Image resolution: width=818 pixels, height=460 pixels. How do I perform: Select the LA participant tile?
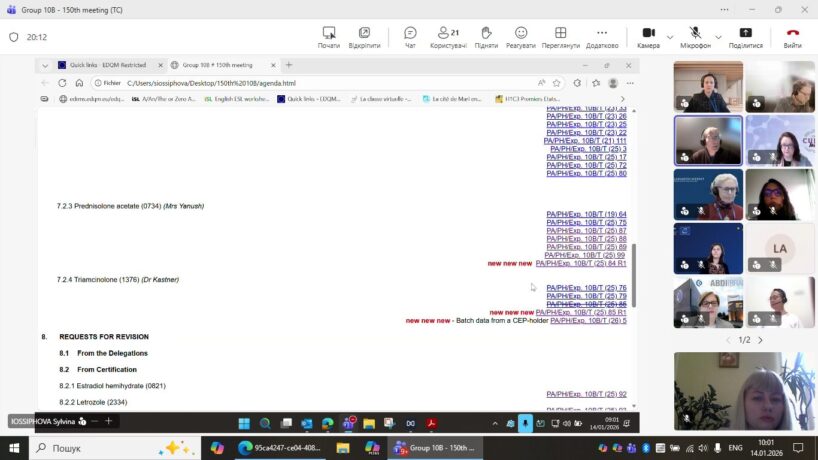click(x=780, y=248)
